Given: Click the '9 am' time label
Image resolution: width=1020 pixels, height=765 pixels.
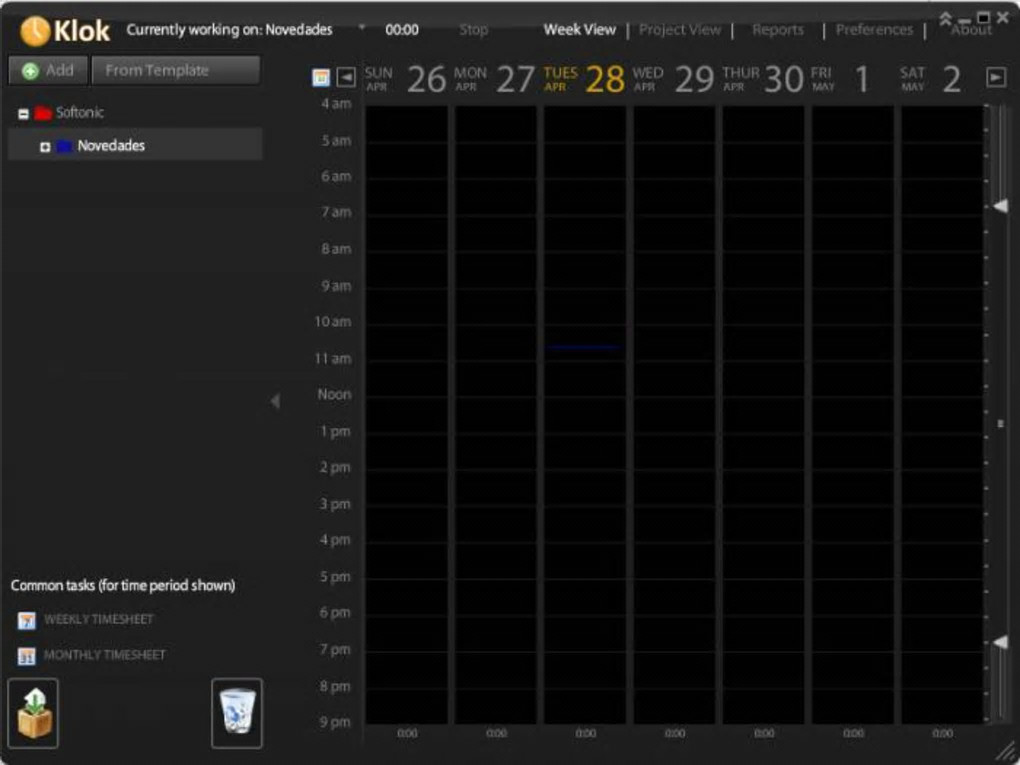Looking at the screenshot, I should pos(336,286).
